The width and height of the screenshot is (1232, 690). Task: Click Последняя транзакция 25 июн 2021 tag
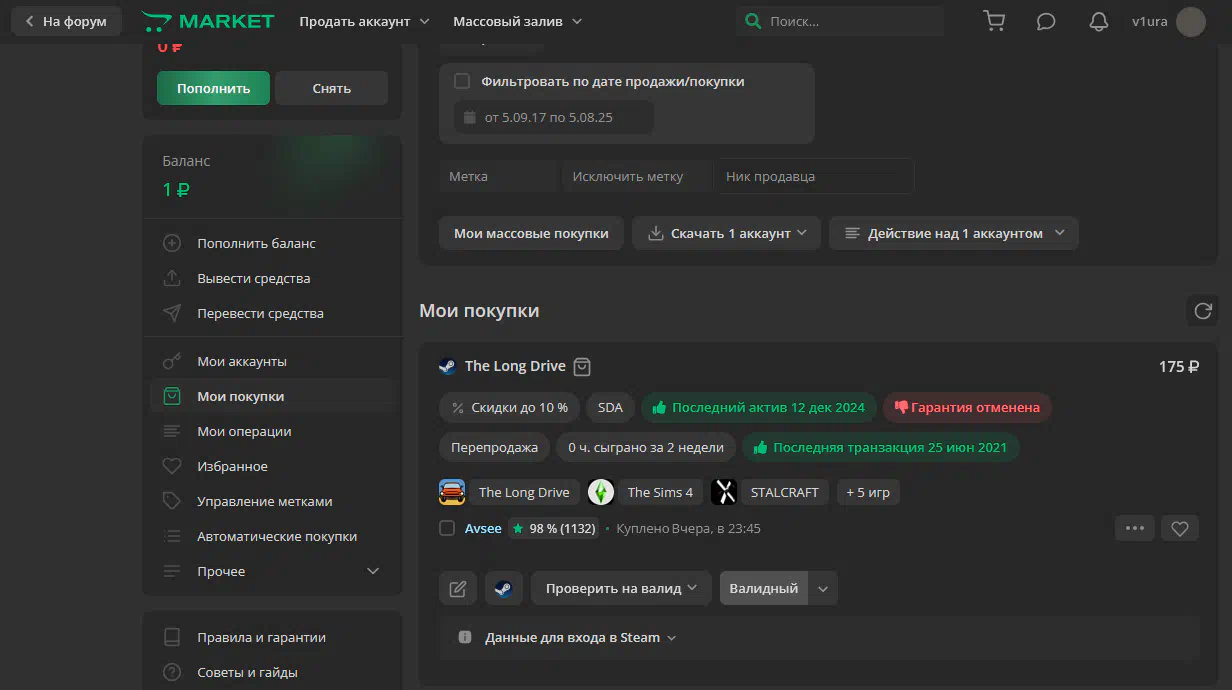[x=881, y=447]
